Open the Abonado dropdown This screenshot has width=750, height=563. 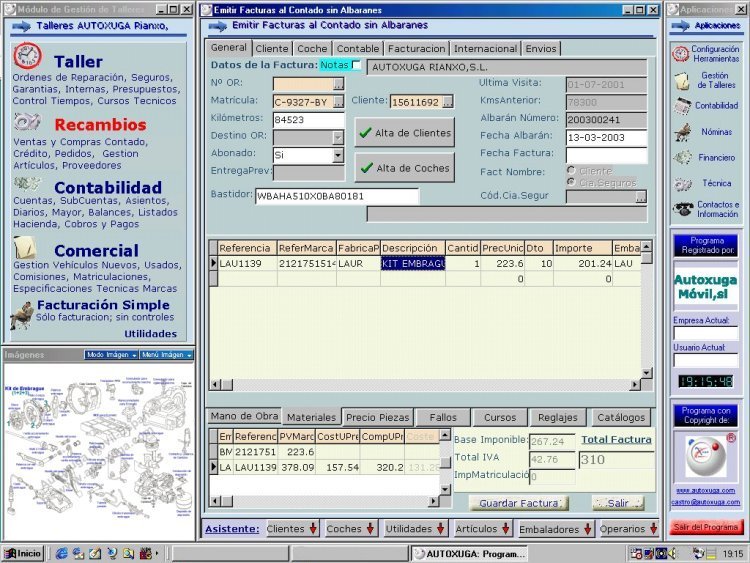[x=338, y=155]
